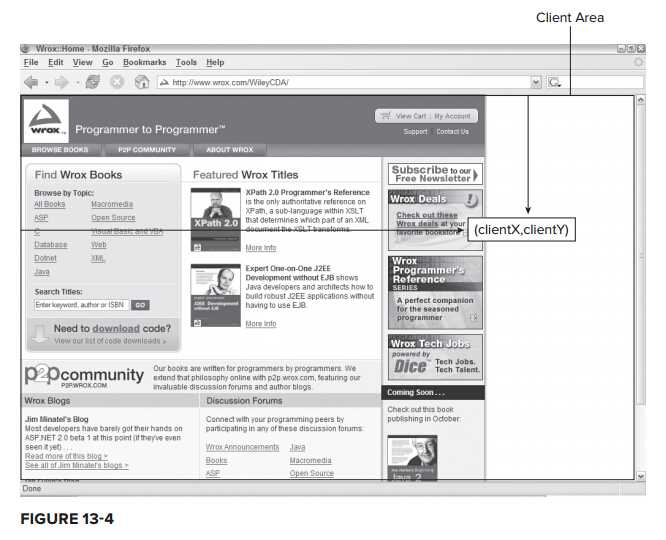Open the File menu

pos(31,62)
